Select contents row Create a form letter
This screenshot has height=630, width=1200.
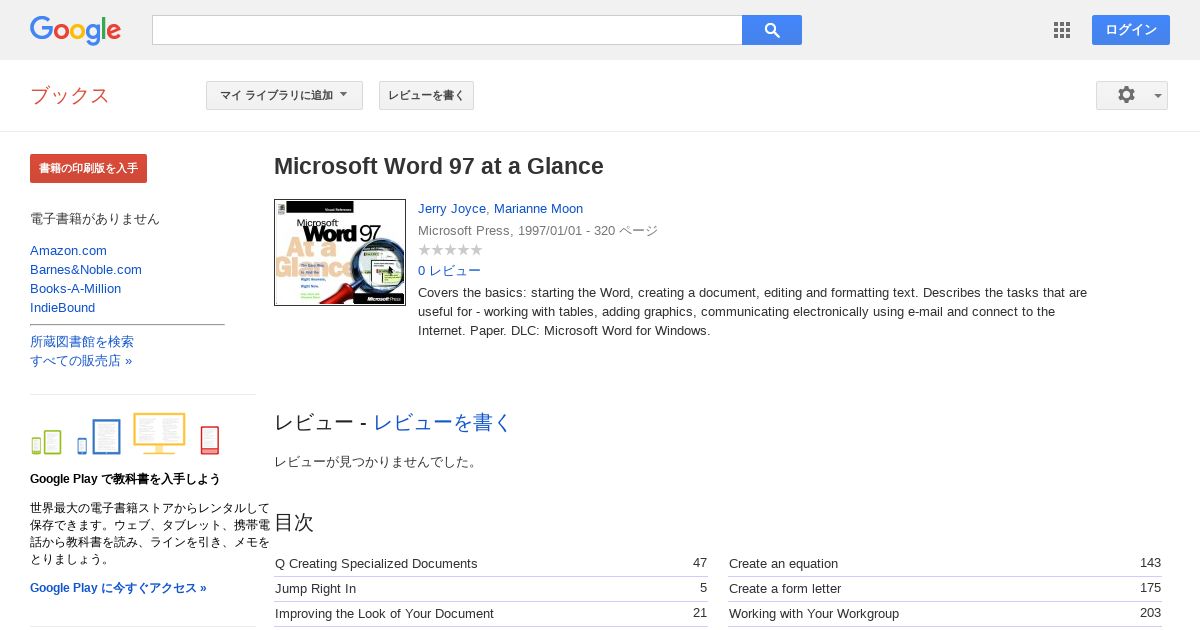(x=945, y=588)
